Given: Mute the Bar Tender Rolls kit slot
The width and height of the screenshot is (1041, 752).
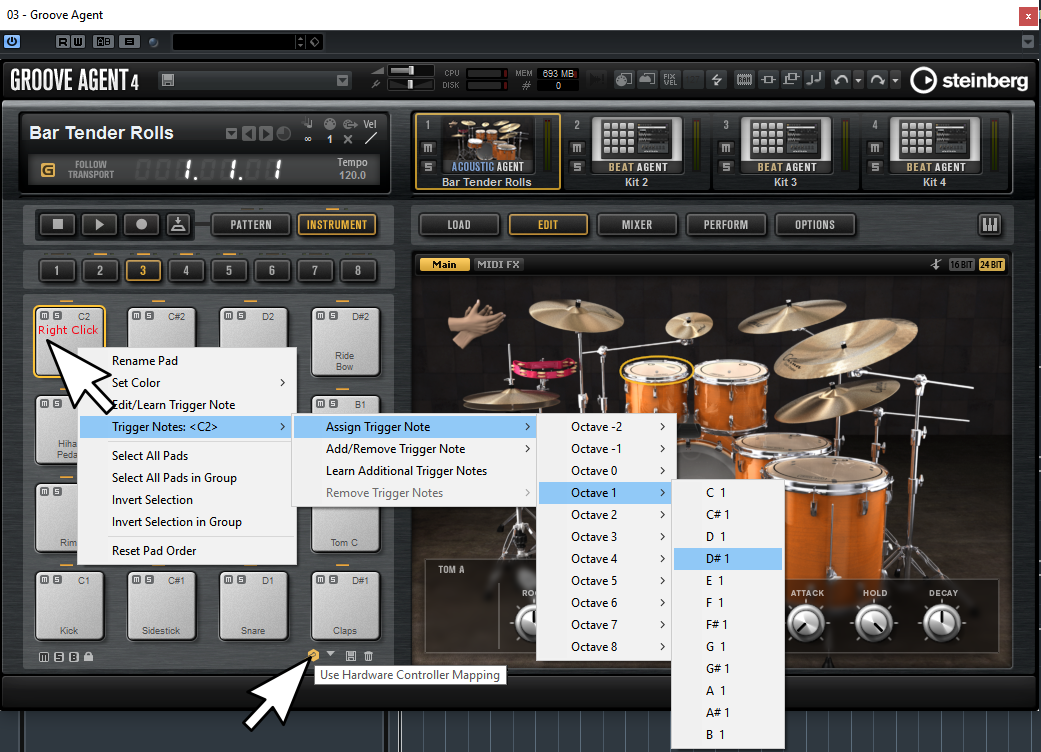Looking at the screenshot, I should (428, 147).
